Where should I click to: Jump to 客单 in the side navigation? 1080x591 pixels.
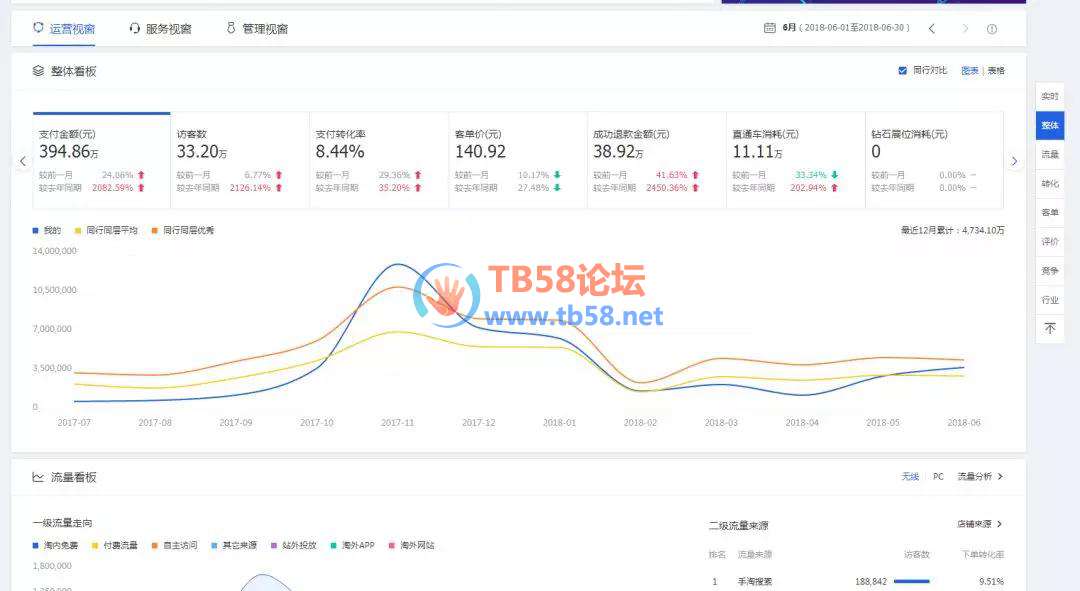(1050, 213)
